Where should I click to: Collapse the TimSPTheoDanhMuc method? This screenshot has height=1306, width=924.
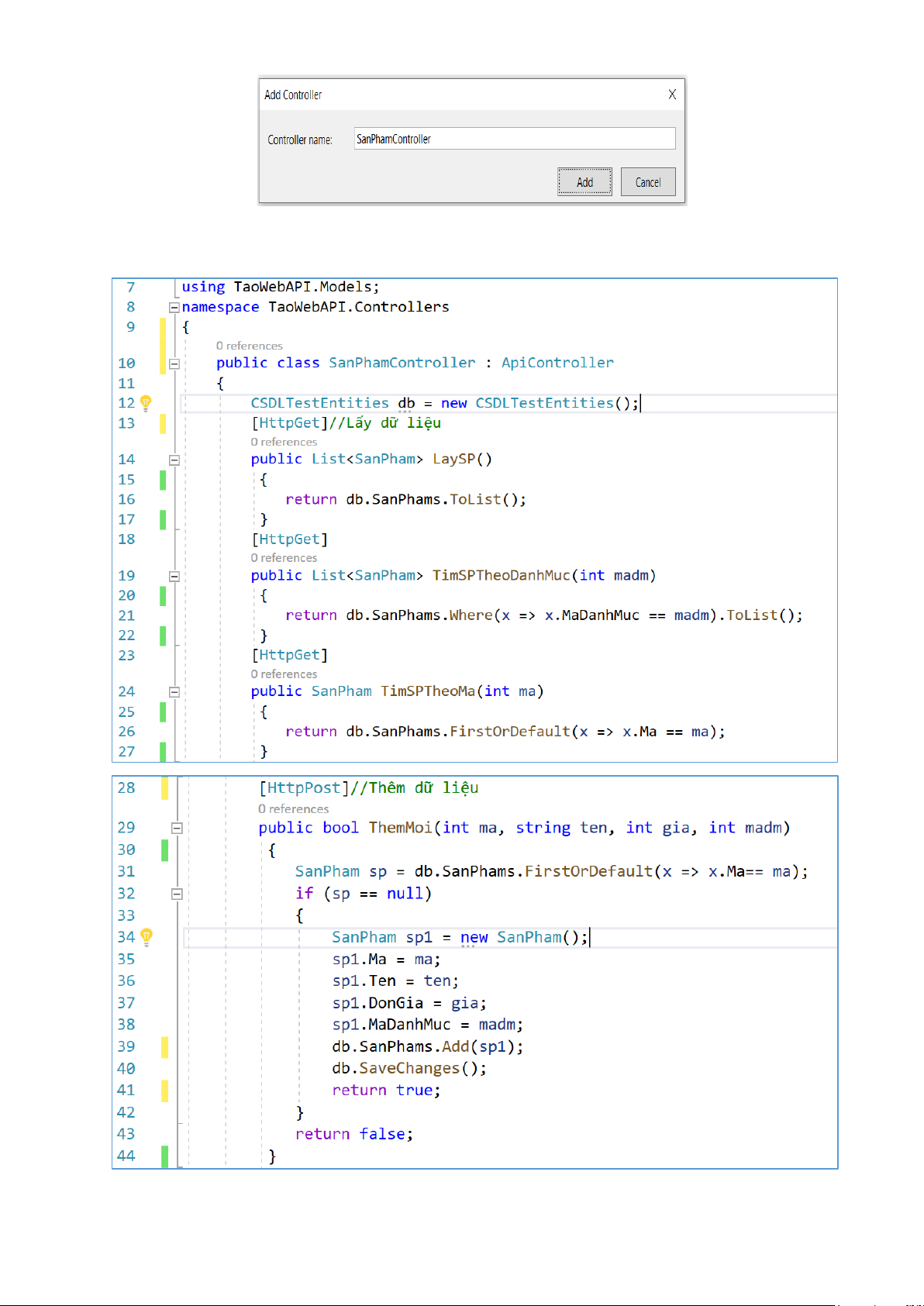(x=174, y=576)
